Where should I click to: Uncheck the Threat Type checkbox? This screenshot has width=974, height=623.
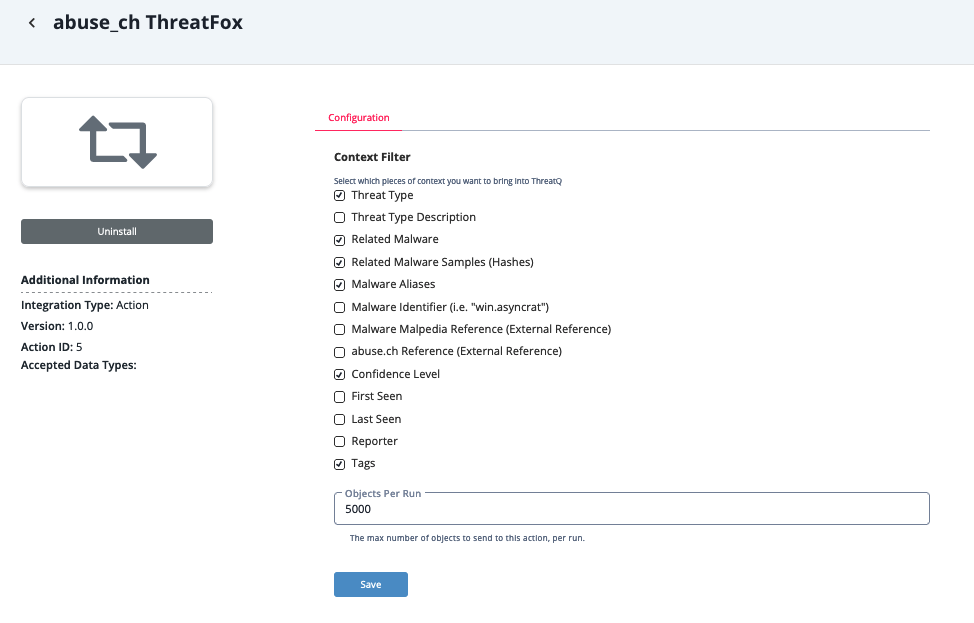339,196
